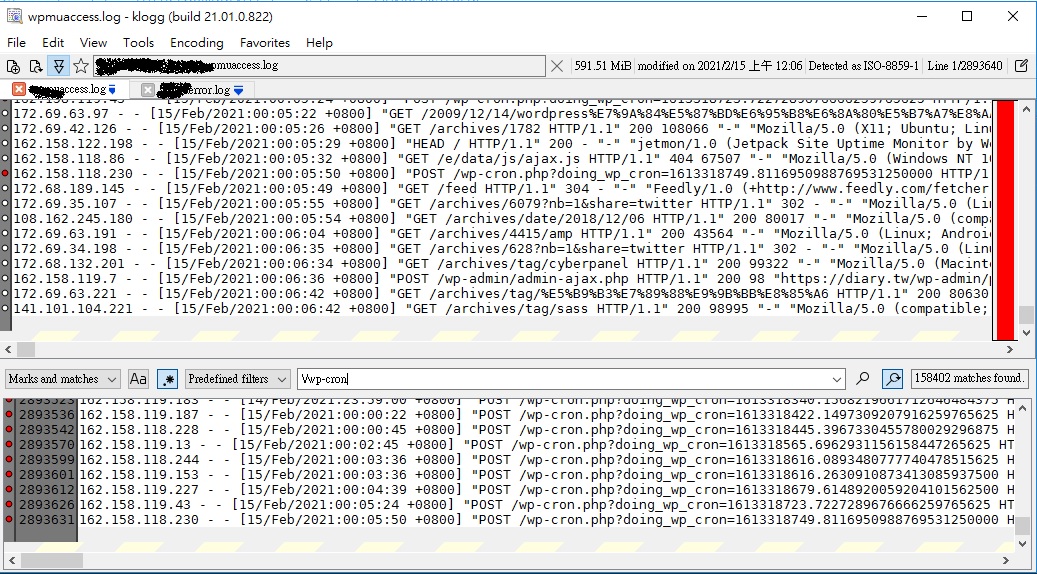The height and width of the screenshot is (574, 1037).
Task: Click the magnifier search button
Action: [x=864, y=379]
